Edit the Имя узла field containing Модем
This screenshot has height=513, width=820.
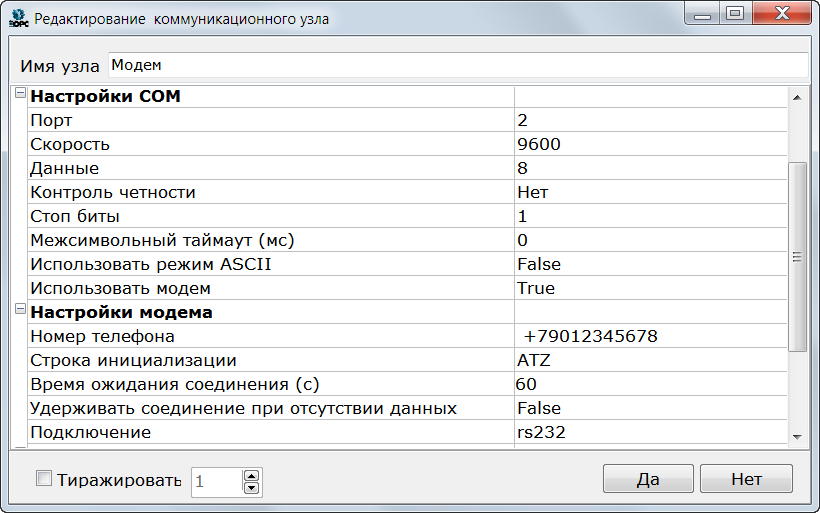coord(458,65)
